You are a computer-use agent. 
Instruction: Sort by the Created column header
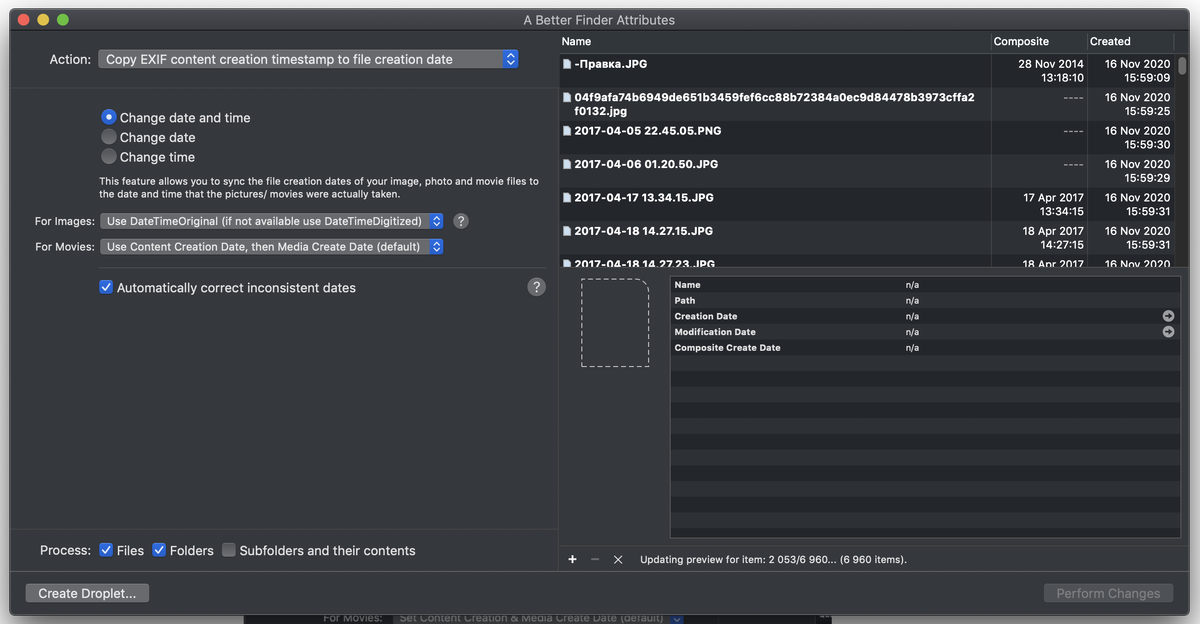(1132, 42)
